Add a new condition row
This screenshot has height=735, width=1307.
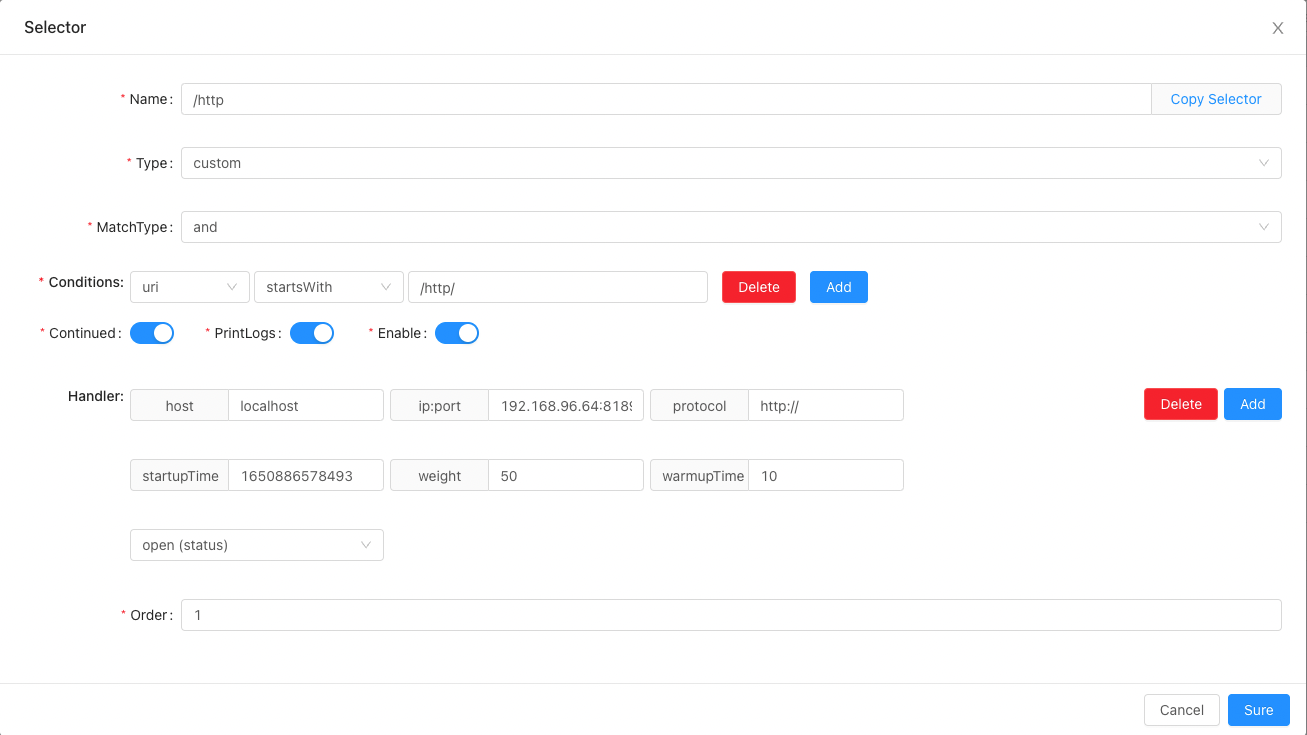click(838, 287)
